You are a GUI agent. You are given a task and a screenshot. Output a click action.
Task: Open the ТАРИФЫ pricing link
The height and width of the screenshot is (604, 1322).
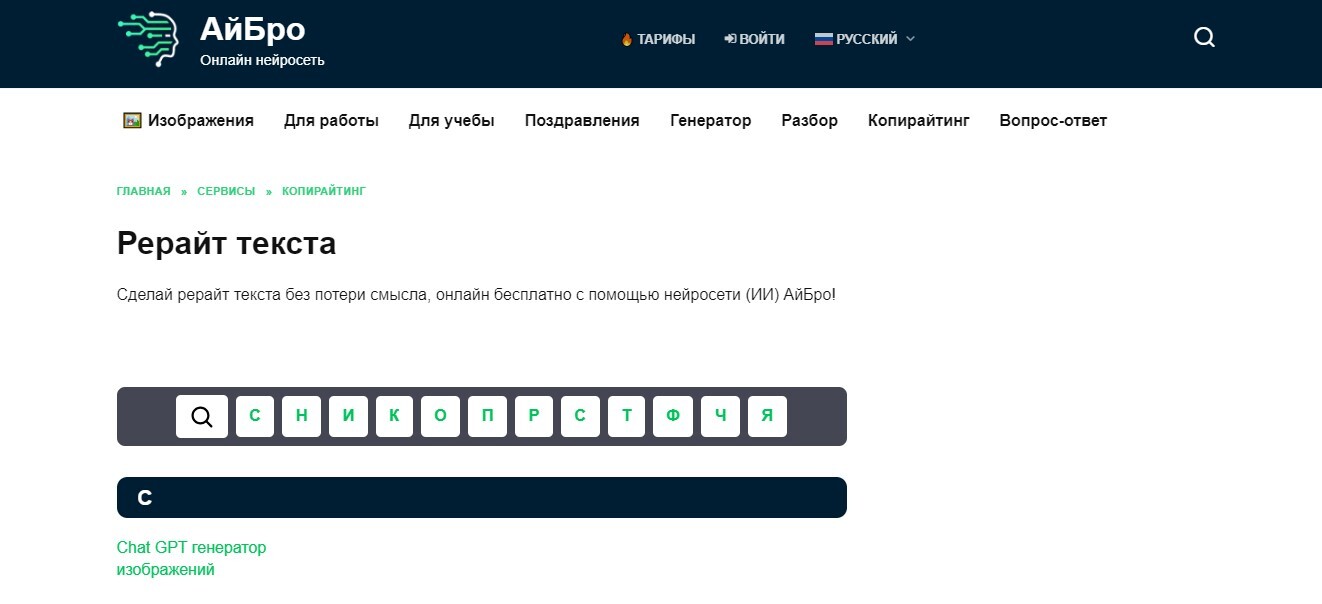point(658,39)
